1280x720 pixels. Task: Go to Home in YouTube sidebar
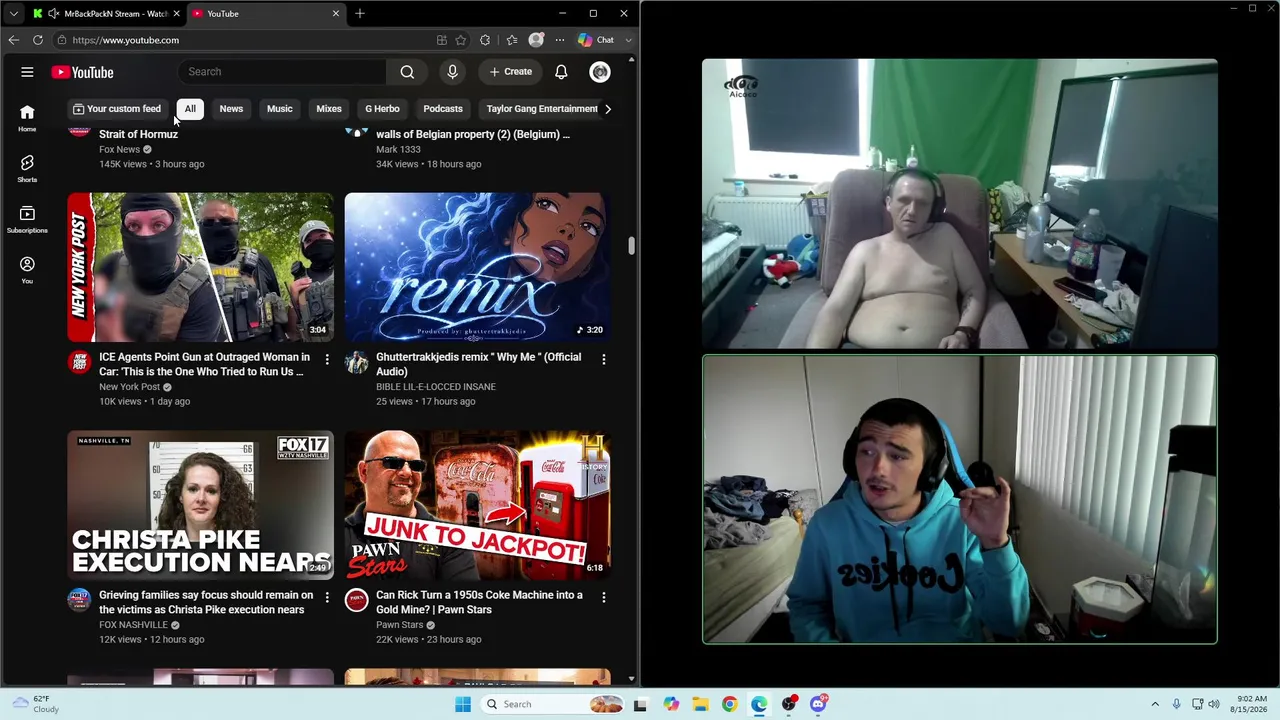27,117
